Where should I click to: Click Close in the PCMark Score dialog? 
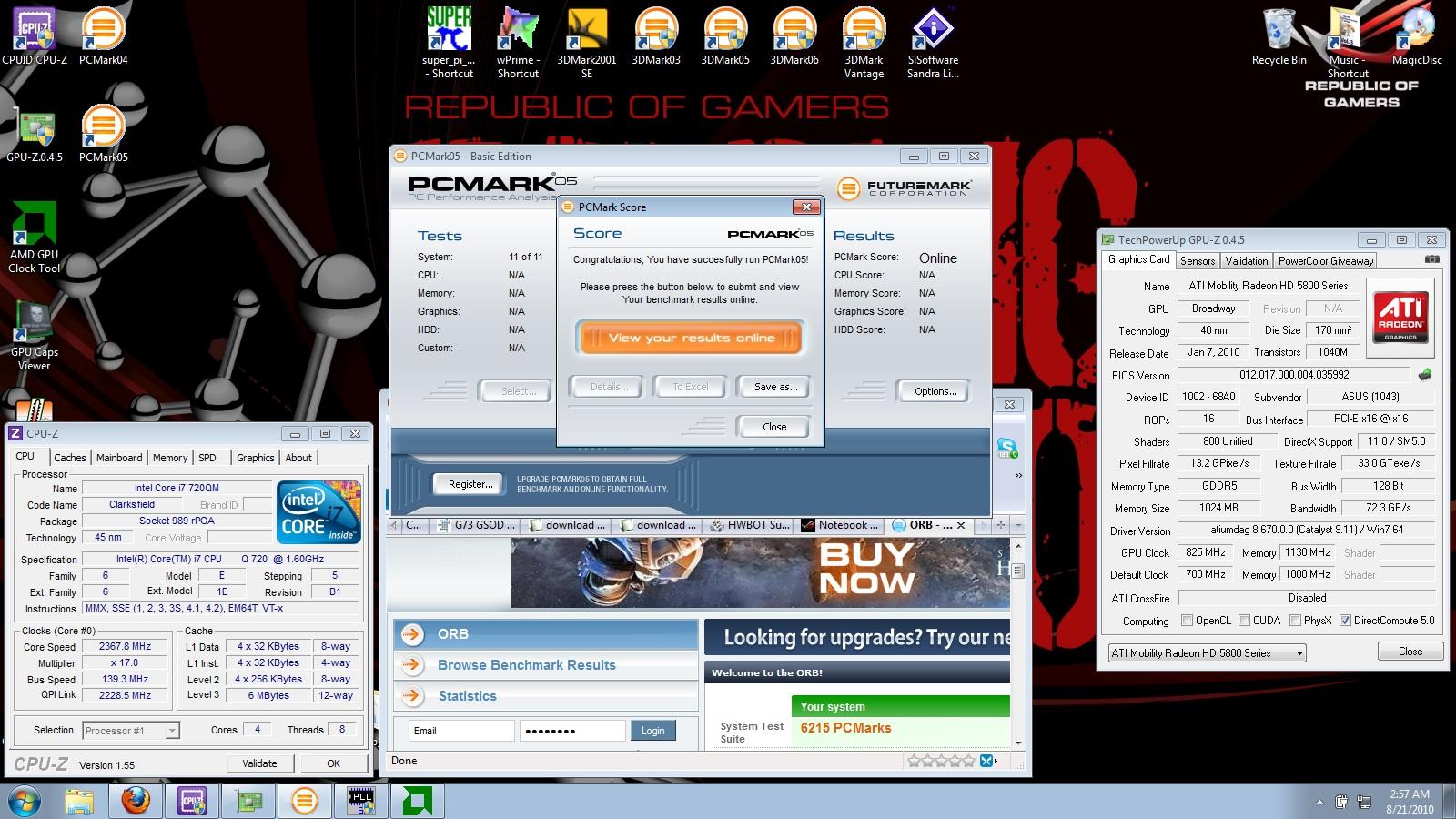coord(774,427)
